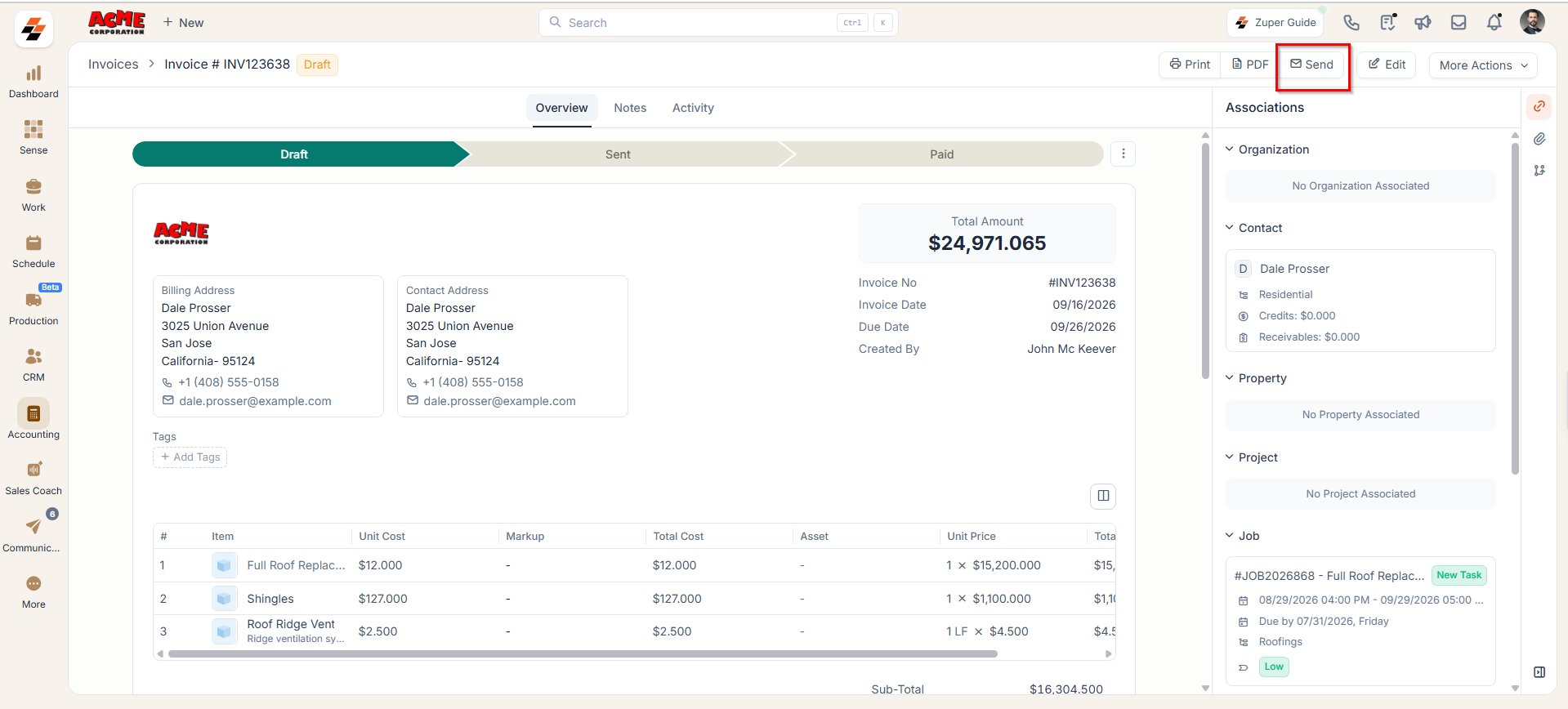Open the Dale Prosser contact card
The width and height of the screenshot is (1568, 709).
pos(1360,301)
